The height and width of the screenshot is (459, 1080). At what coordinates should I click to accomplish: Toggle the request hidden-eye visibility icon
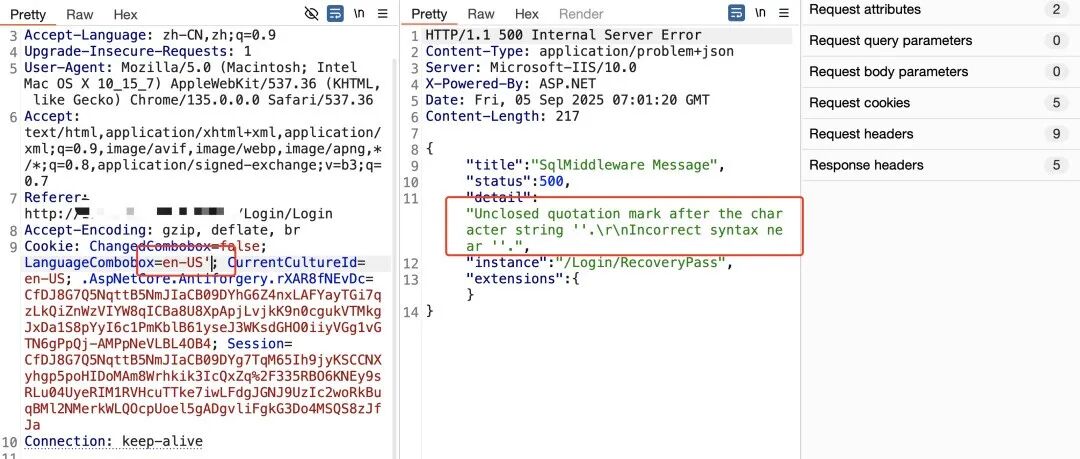point(312,13)
